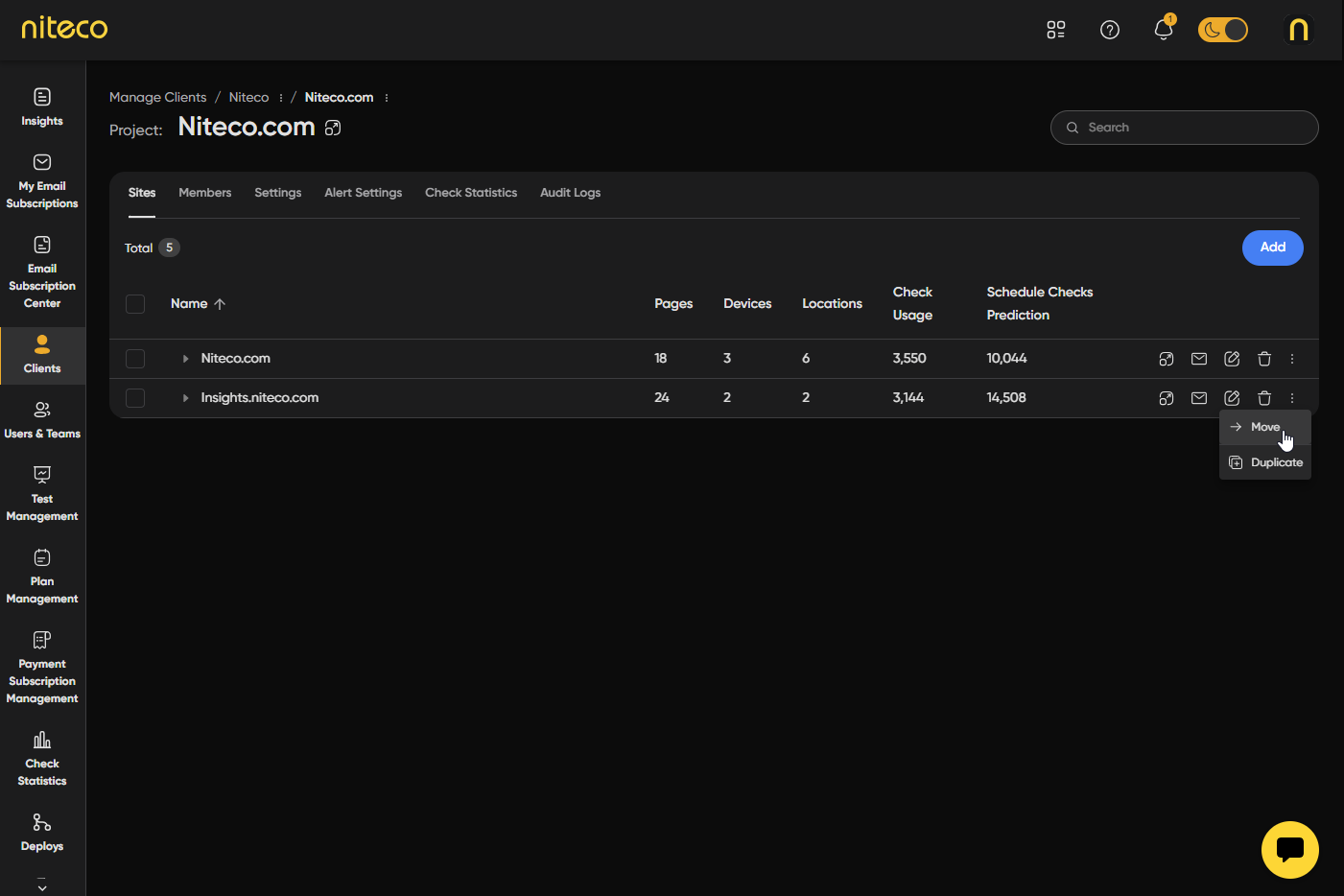Expand the Insights.niteco.com row

tap(185, 398)
